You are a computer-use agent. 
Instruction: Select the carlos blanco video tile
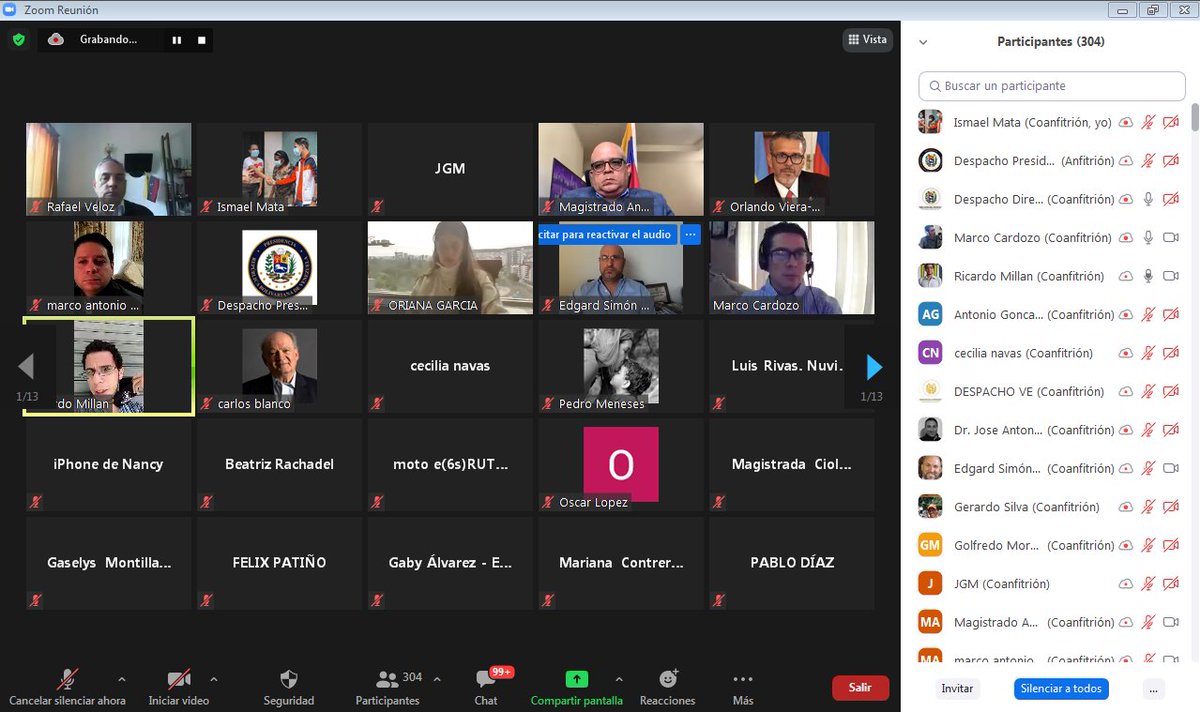point(279,367)
